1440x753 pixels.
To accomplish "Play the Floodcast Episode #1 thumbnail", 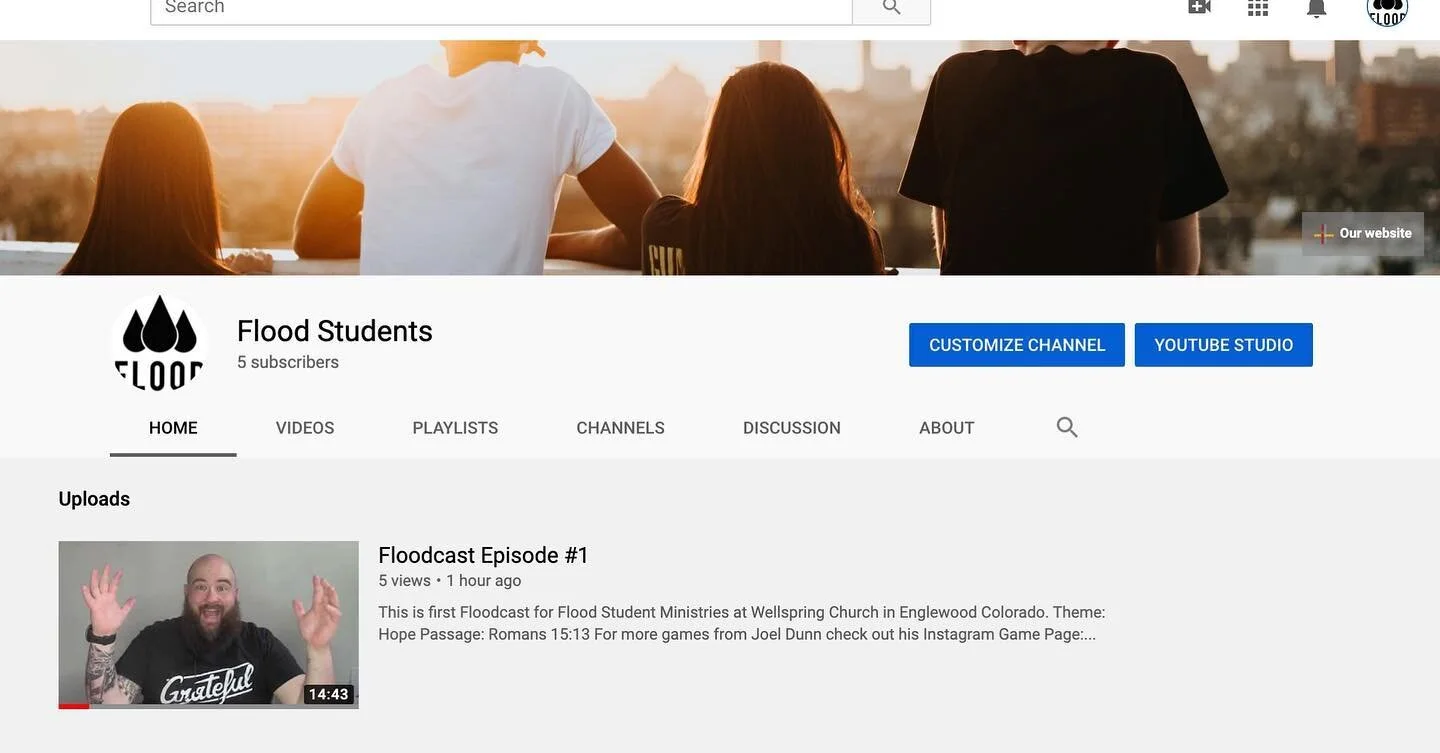I will [x=208, y=625].
